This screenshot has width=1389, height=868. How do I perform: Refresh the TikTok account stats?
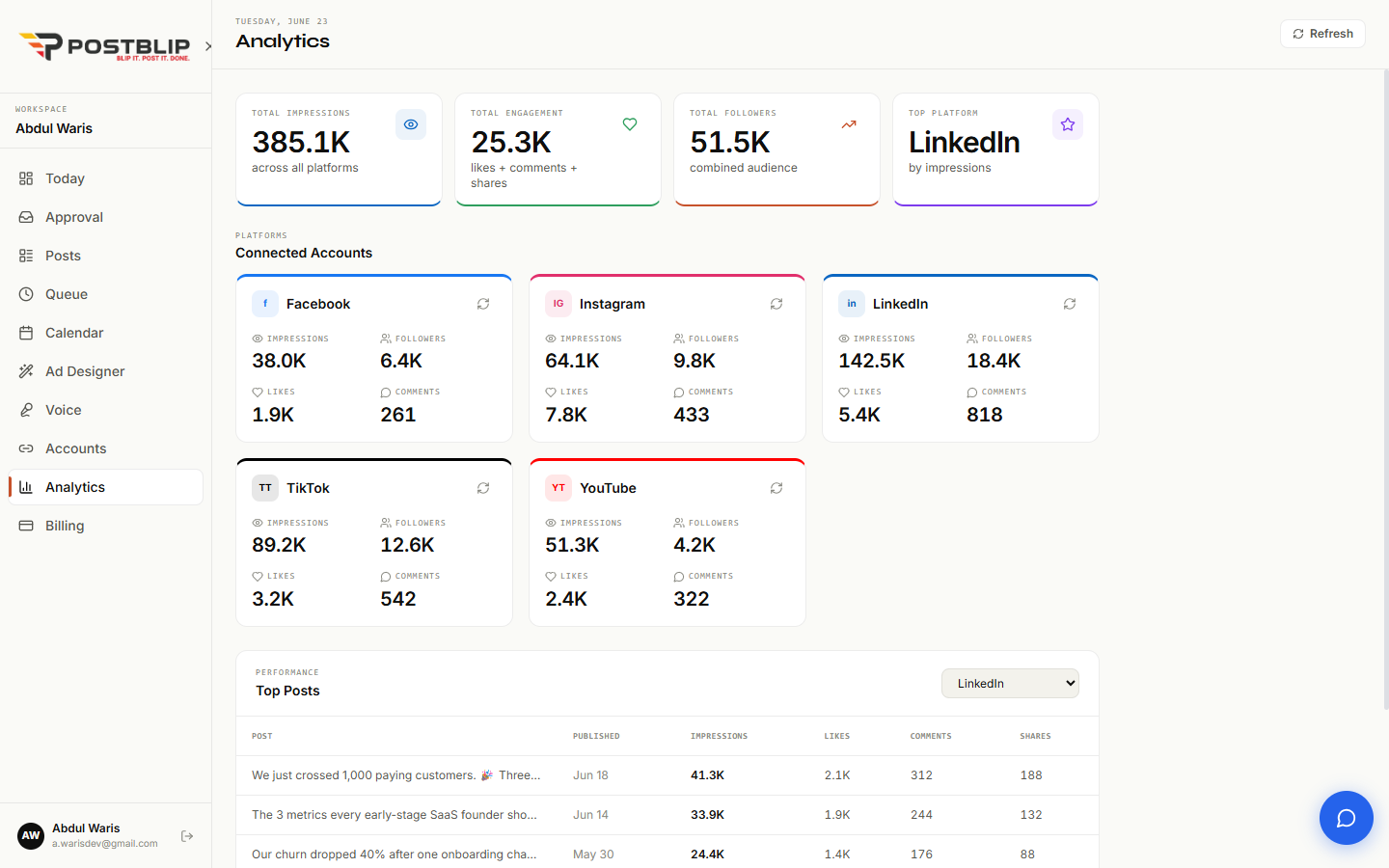pyautogui.click(x=483, y=488)
